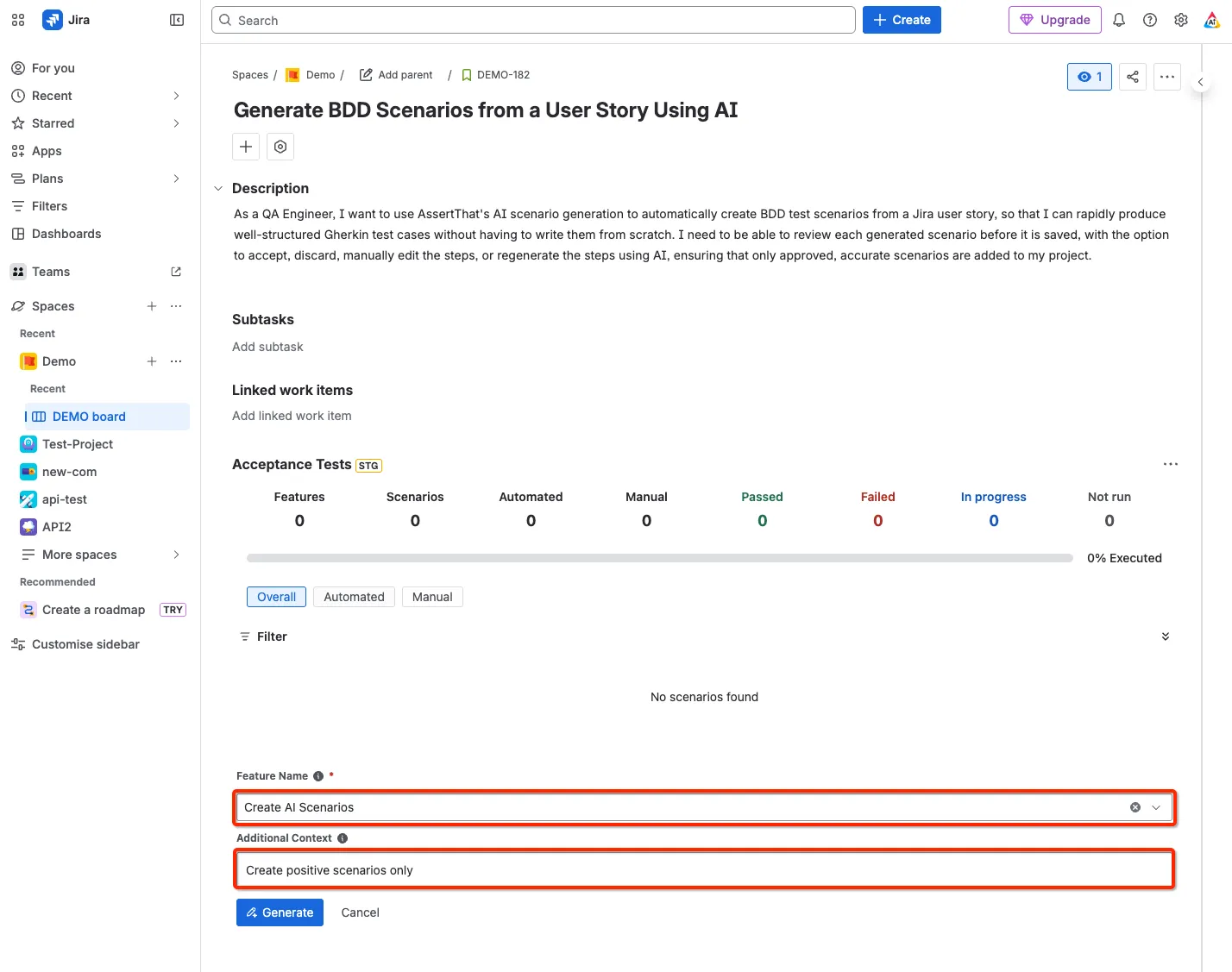The height and width of the screenshot is (972, 1232).
Task: Click the Feature Name info icon
Action: tap(318, 776)
